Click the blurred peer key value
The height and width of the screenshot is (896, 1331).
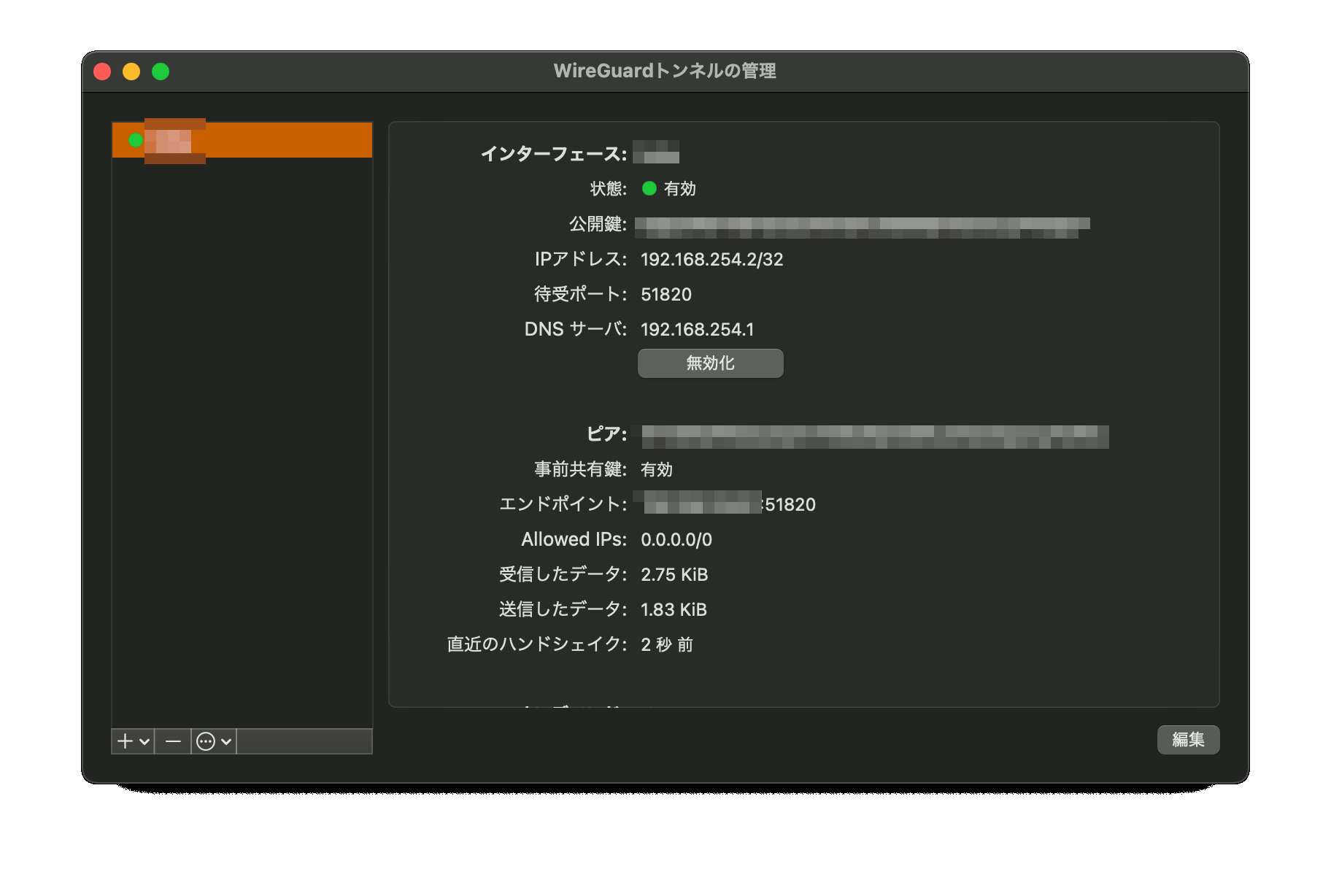875,437
